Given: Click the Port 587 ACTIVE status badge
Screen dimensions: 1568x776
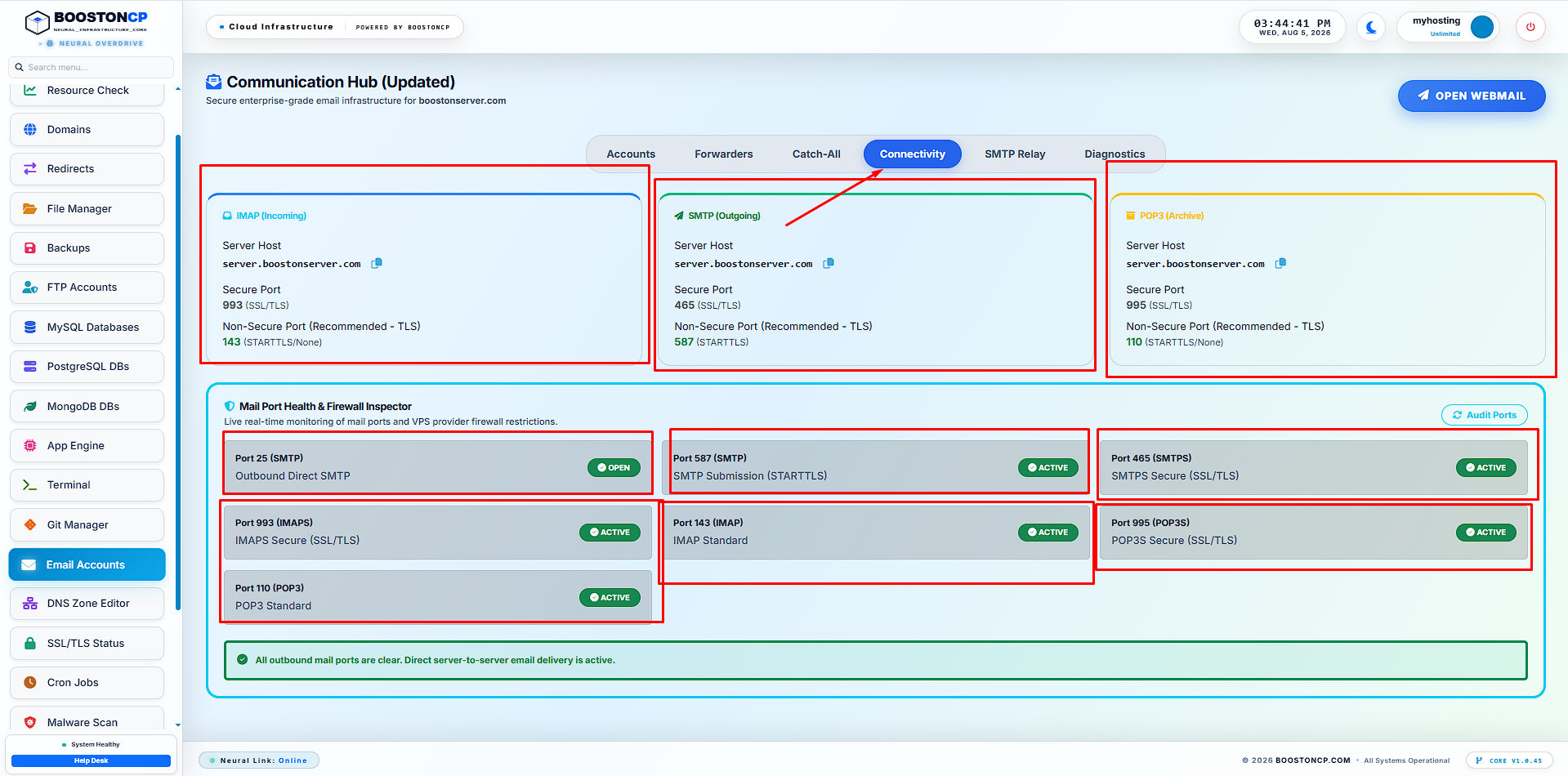Looking at the screenshot, I should pos(1048,467).
